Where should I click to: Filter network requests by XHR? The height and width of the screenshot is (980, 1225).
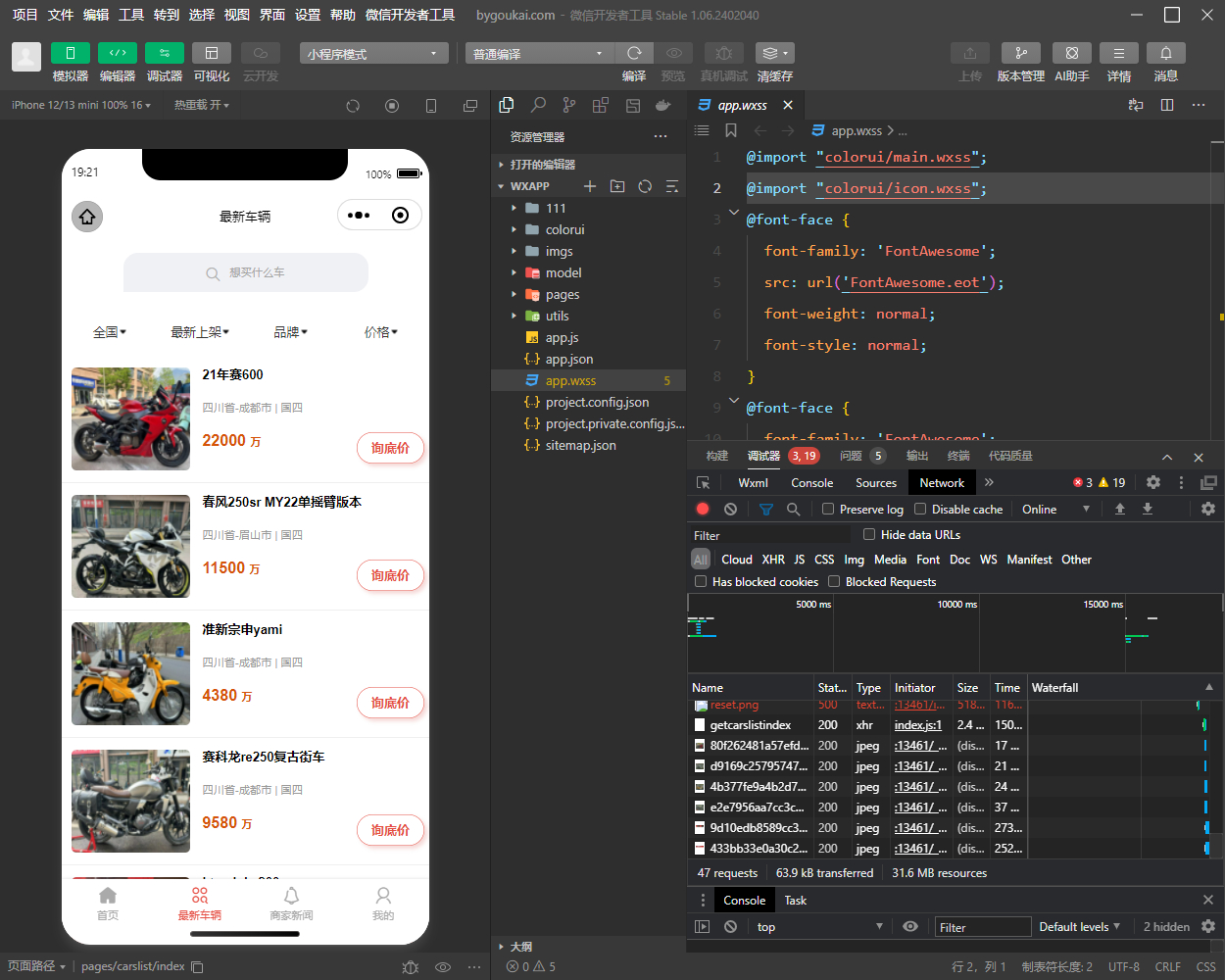point(773,560)
